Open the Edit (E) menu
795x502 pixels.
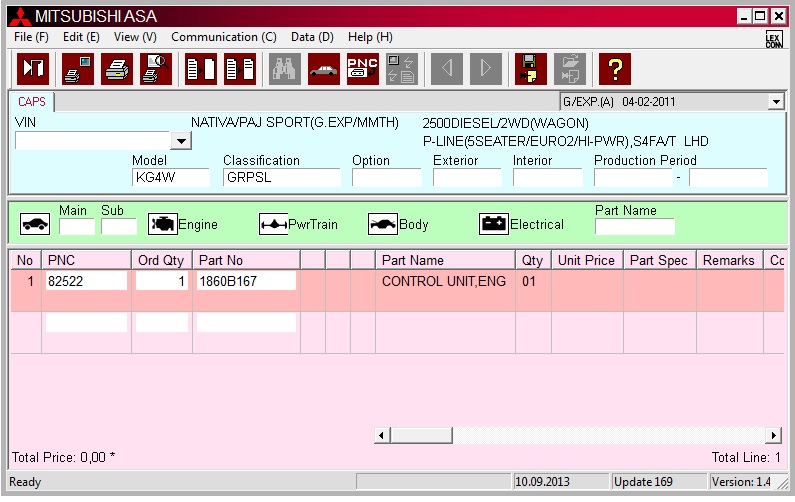[81, 37]
